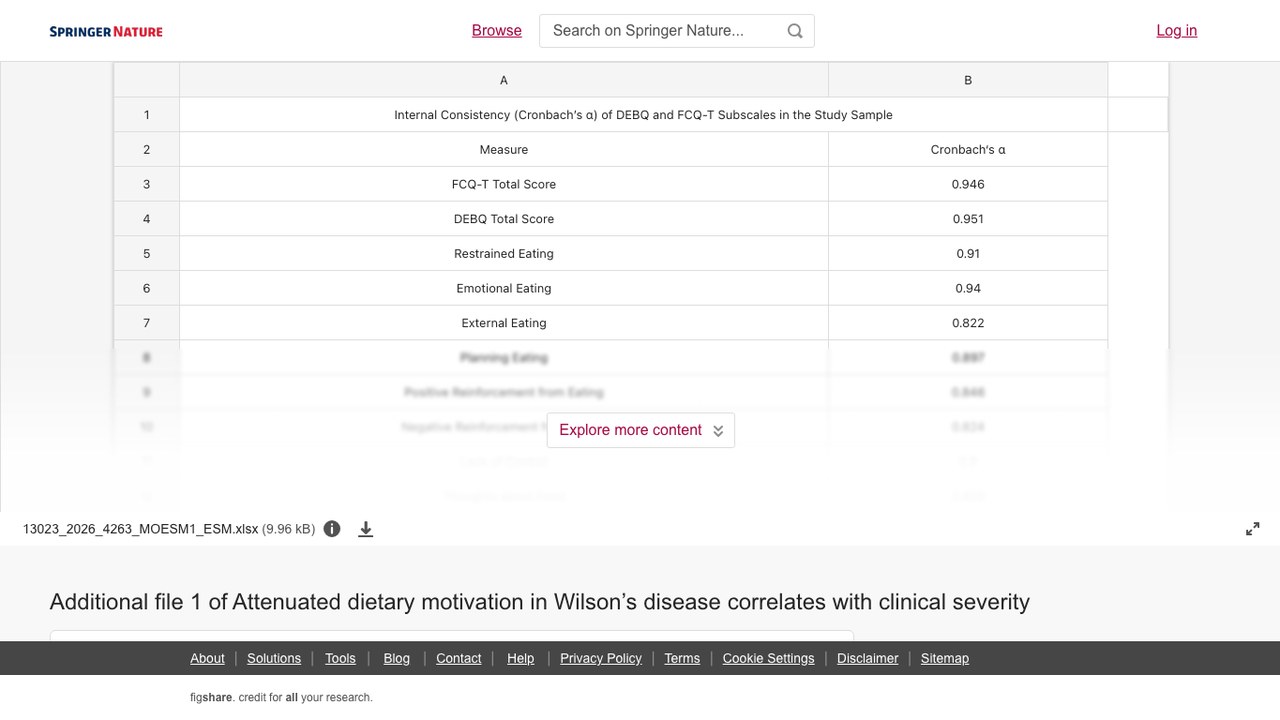This screenshot has height=720, width=1280.
Task: Open the Blog footer link
Action: [x=396, y=658]
